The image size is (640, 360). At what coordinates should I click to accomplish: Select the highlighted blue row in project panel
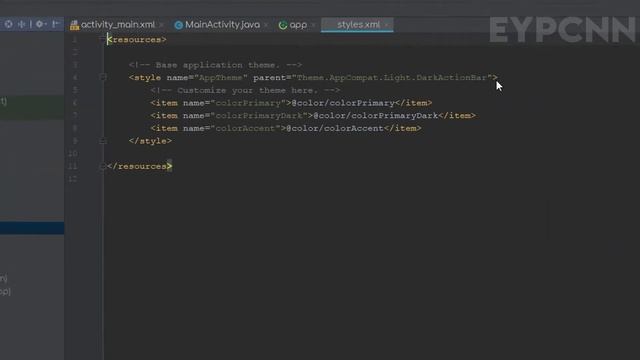coord(32,228)
